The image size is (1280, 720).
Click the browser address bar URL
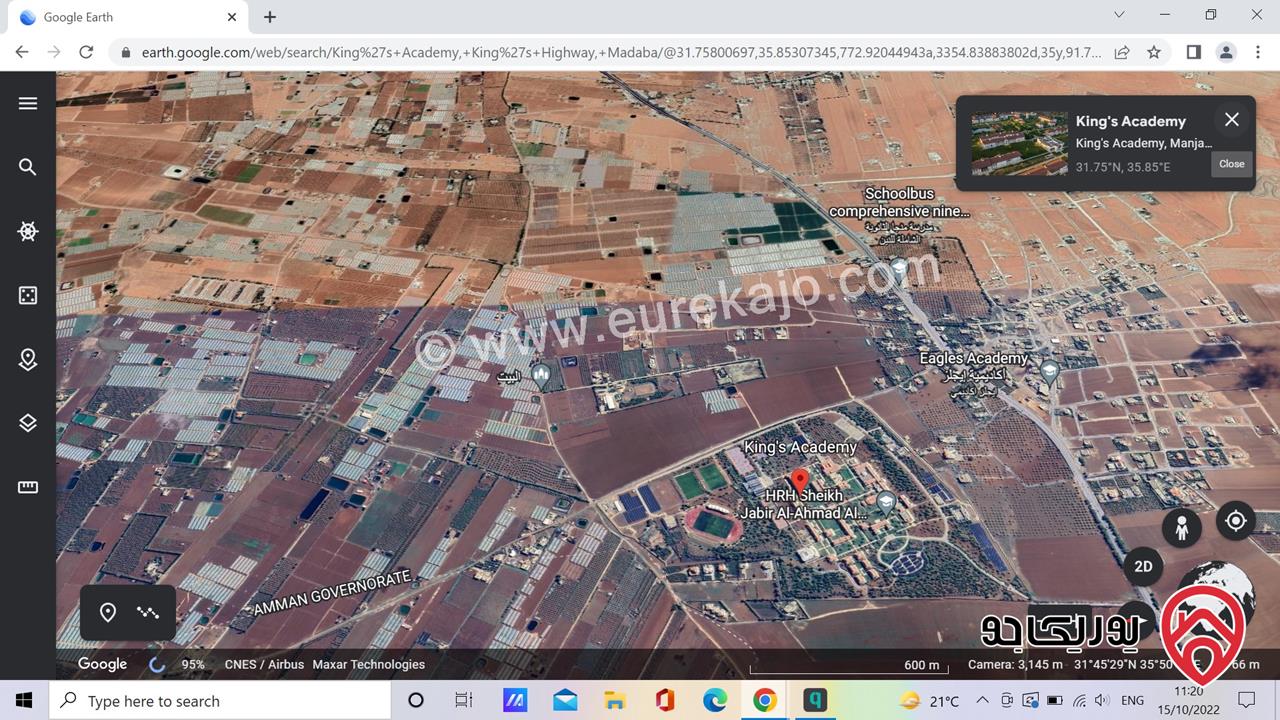[620, 52]
